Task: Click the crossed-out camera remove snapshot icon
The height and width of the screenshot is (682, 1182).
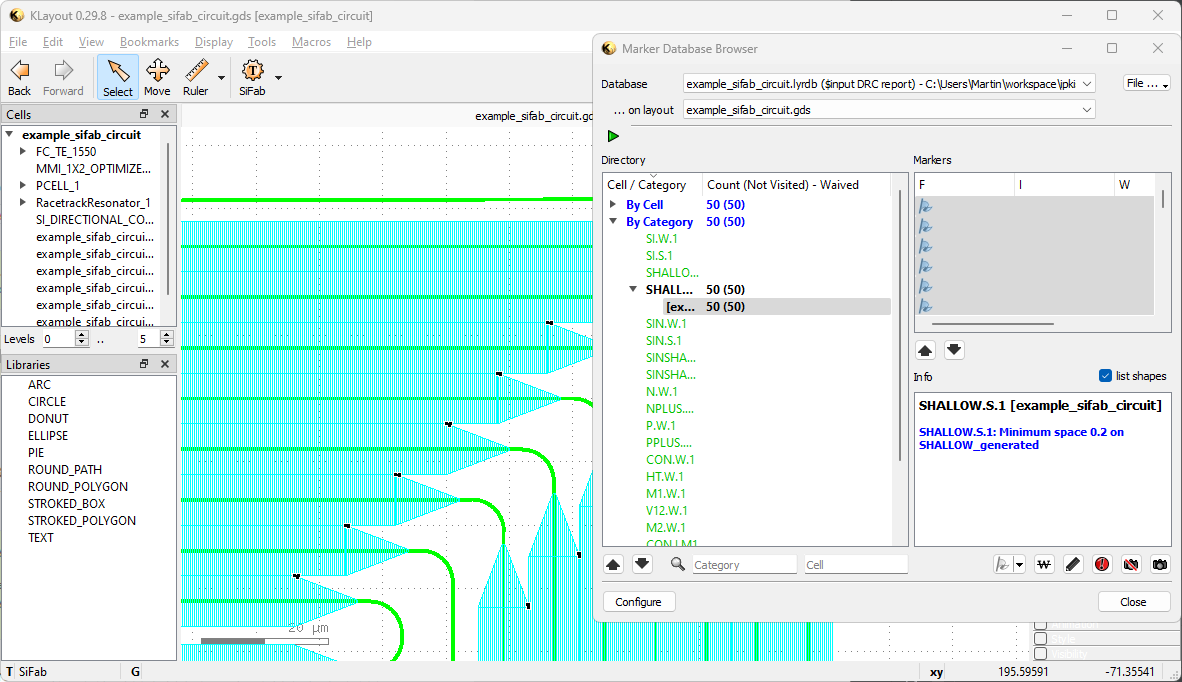Action: coord(1131,564)
